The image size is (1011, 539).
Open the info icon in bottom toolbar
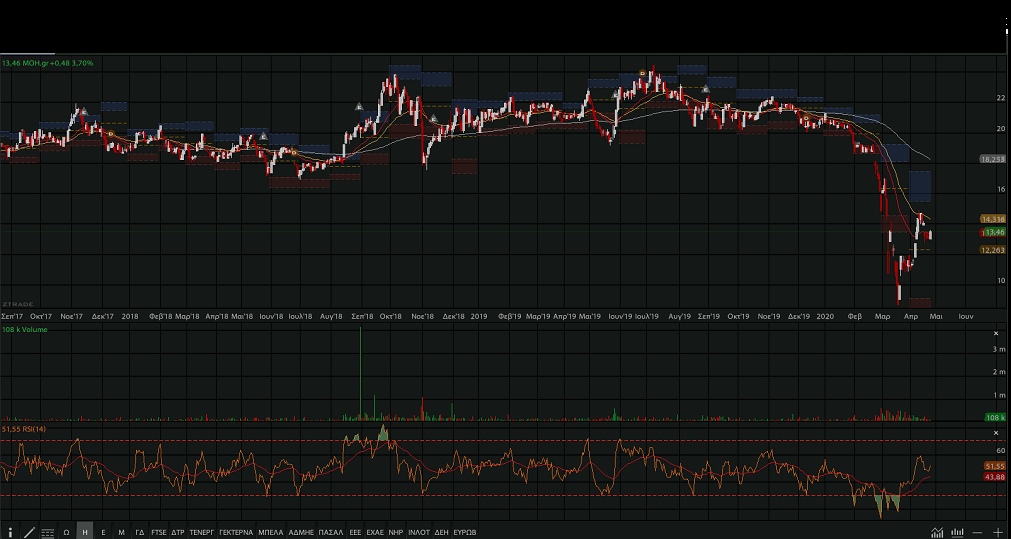point(11,532)
